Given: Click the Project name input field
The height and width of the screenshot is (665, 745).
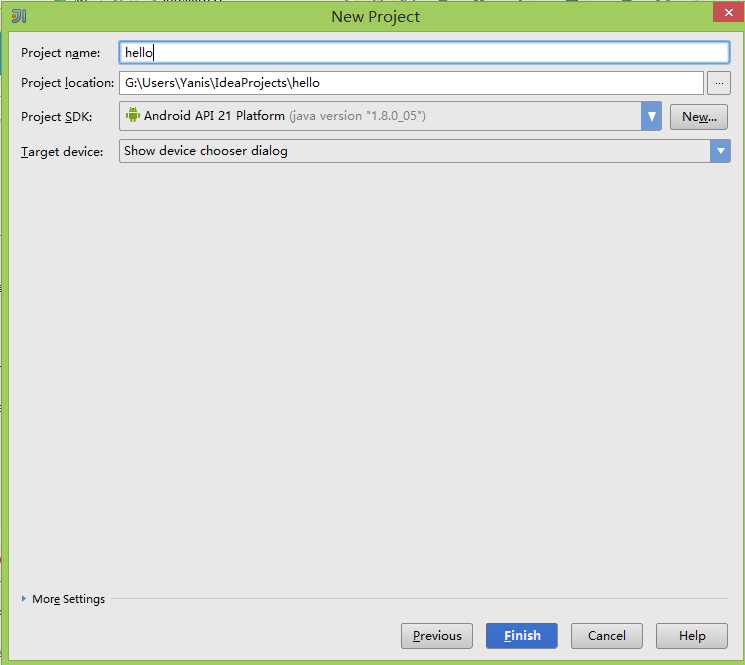Looking at the screenshot, I should pos(424,53).
